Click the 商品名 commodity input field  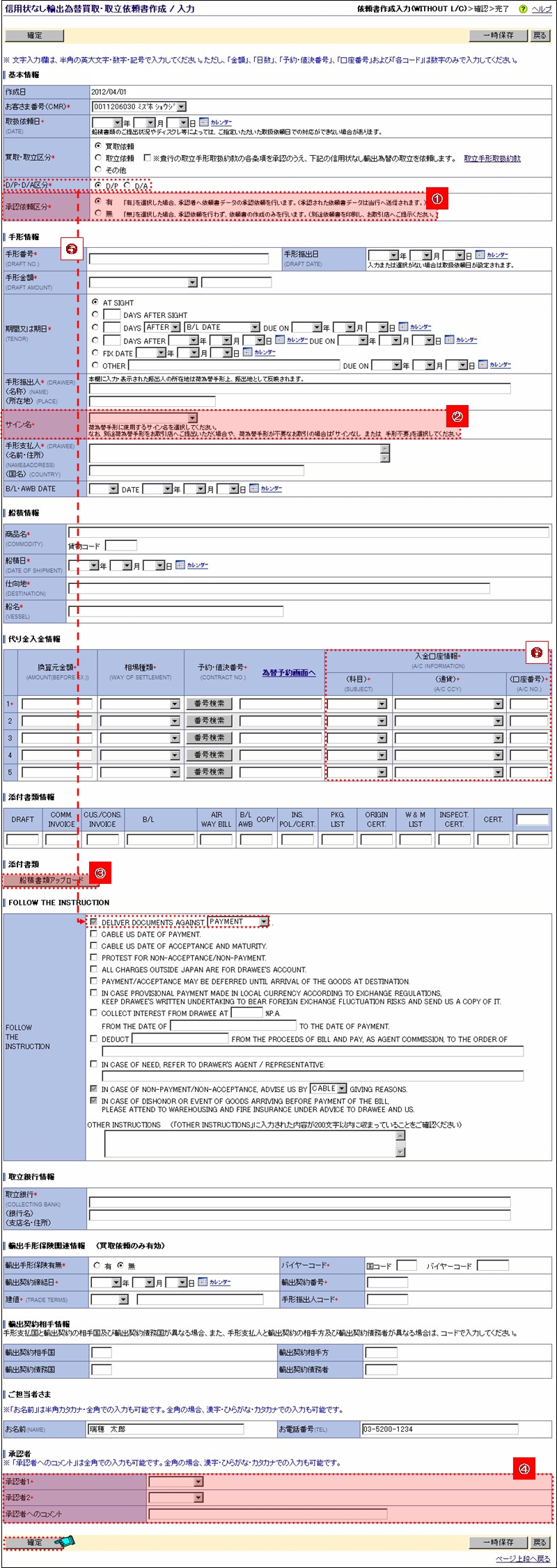(x=308, y=532)
